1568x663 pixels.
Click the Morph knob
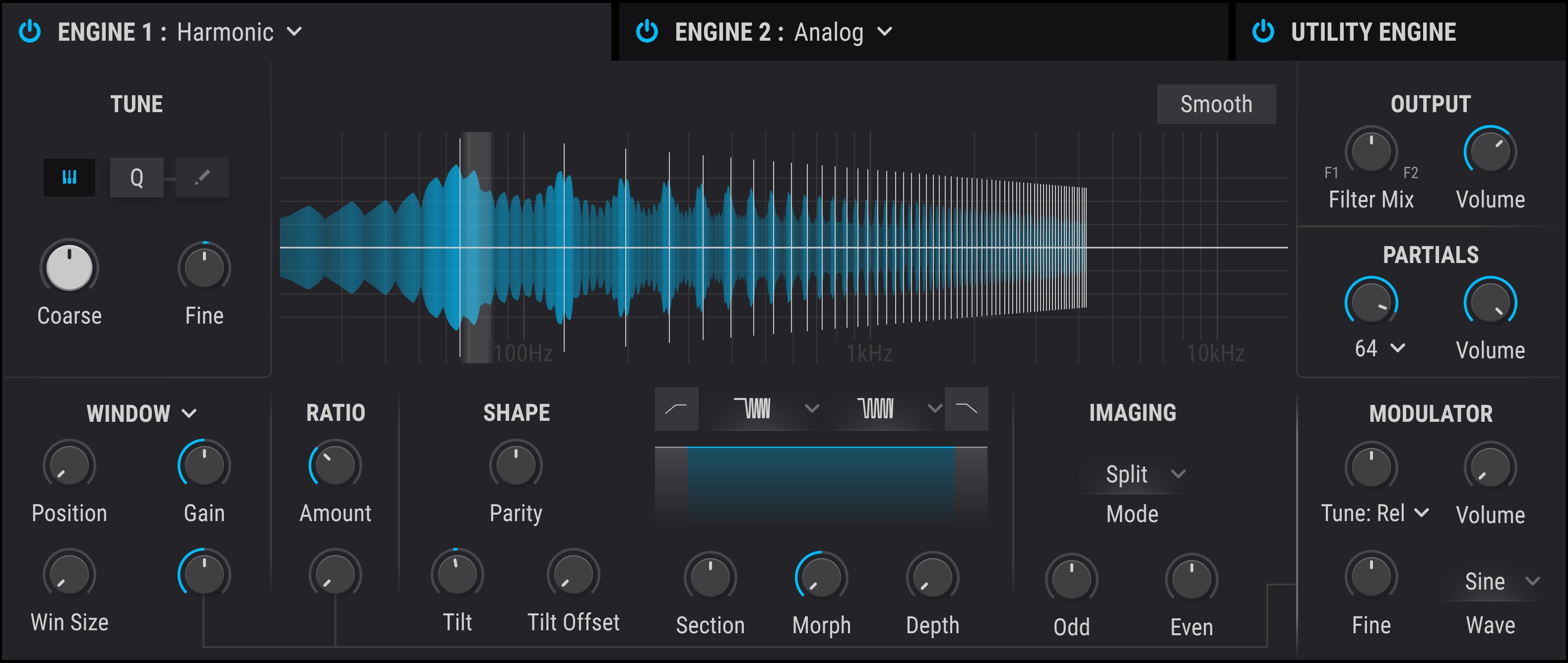[x=821, y=577]
